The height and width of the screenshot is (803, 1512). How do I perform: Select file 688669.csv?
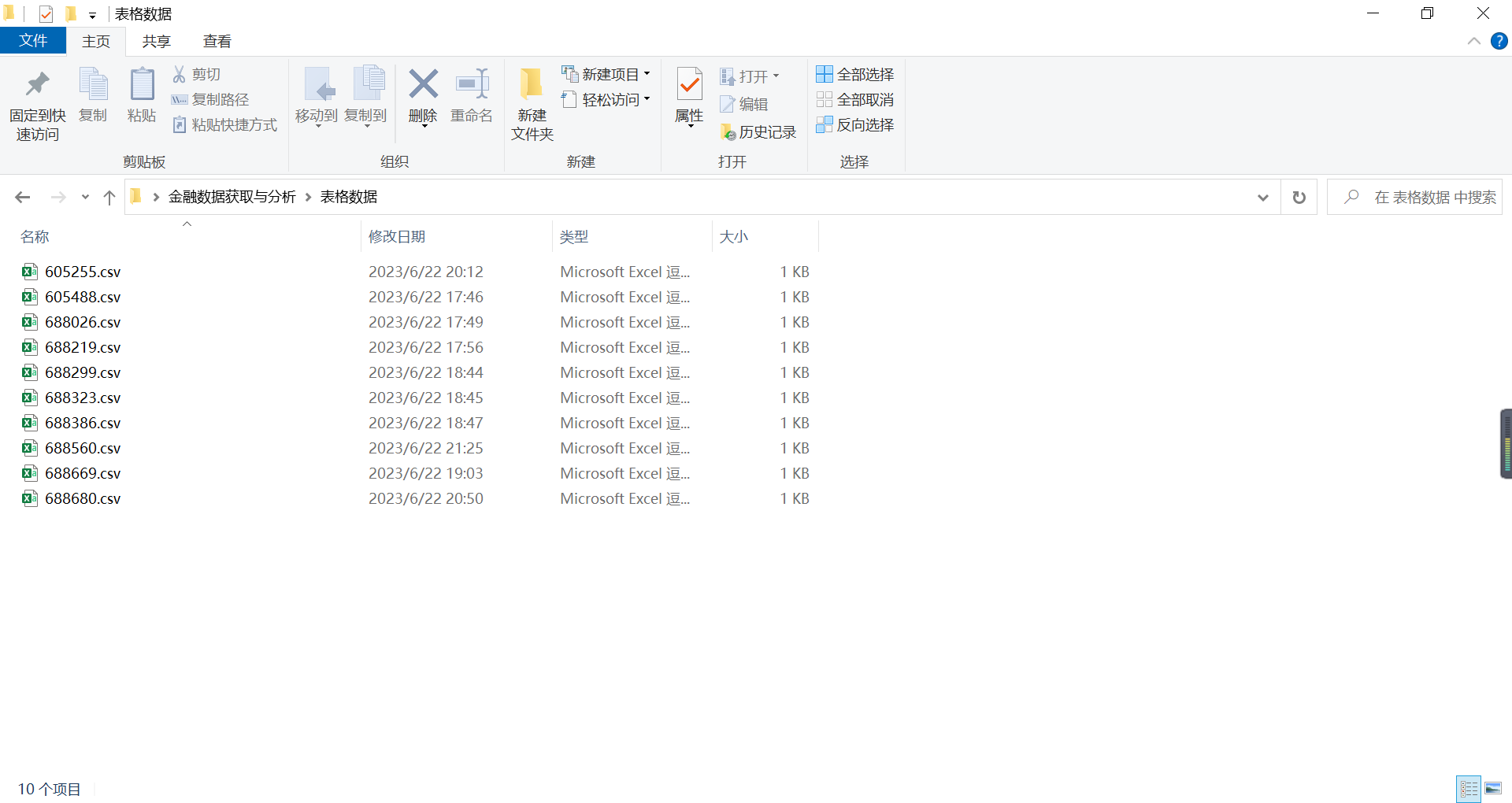click(x=83, y=473)
